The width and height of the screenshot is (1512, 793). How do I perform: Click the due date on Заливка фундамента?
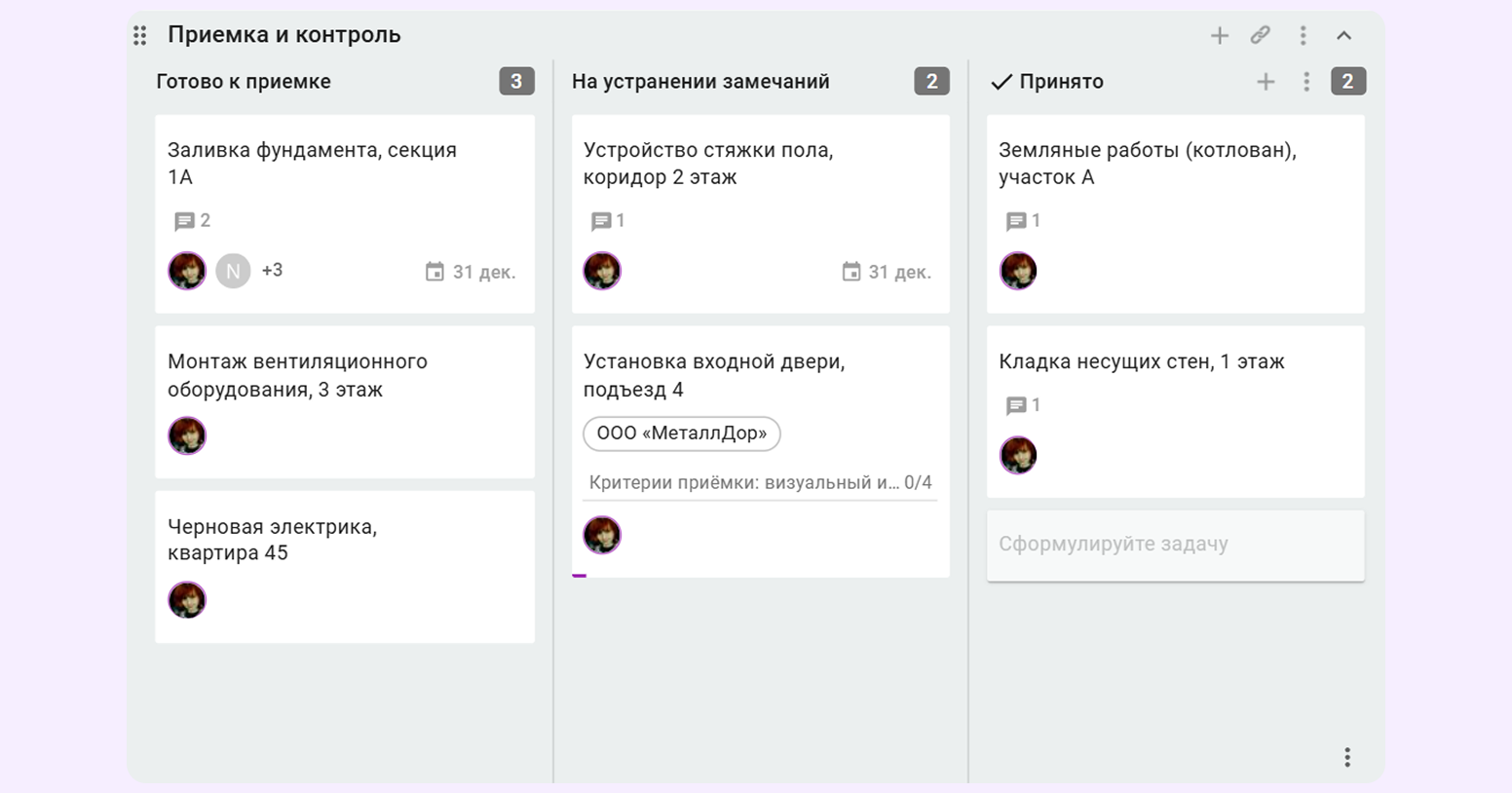point(471,272)
